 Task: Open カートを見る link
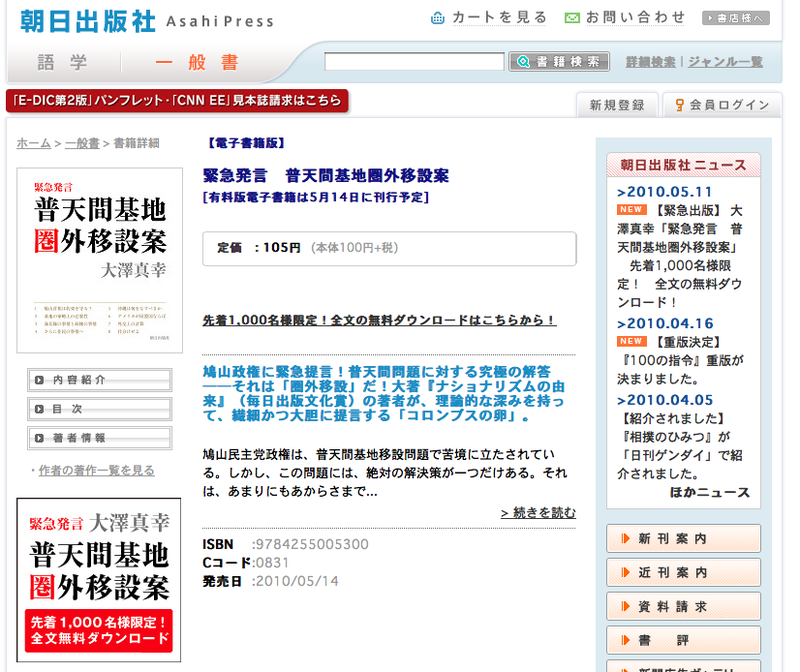click(499, 18)
